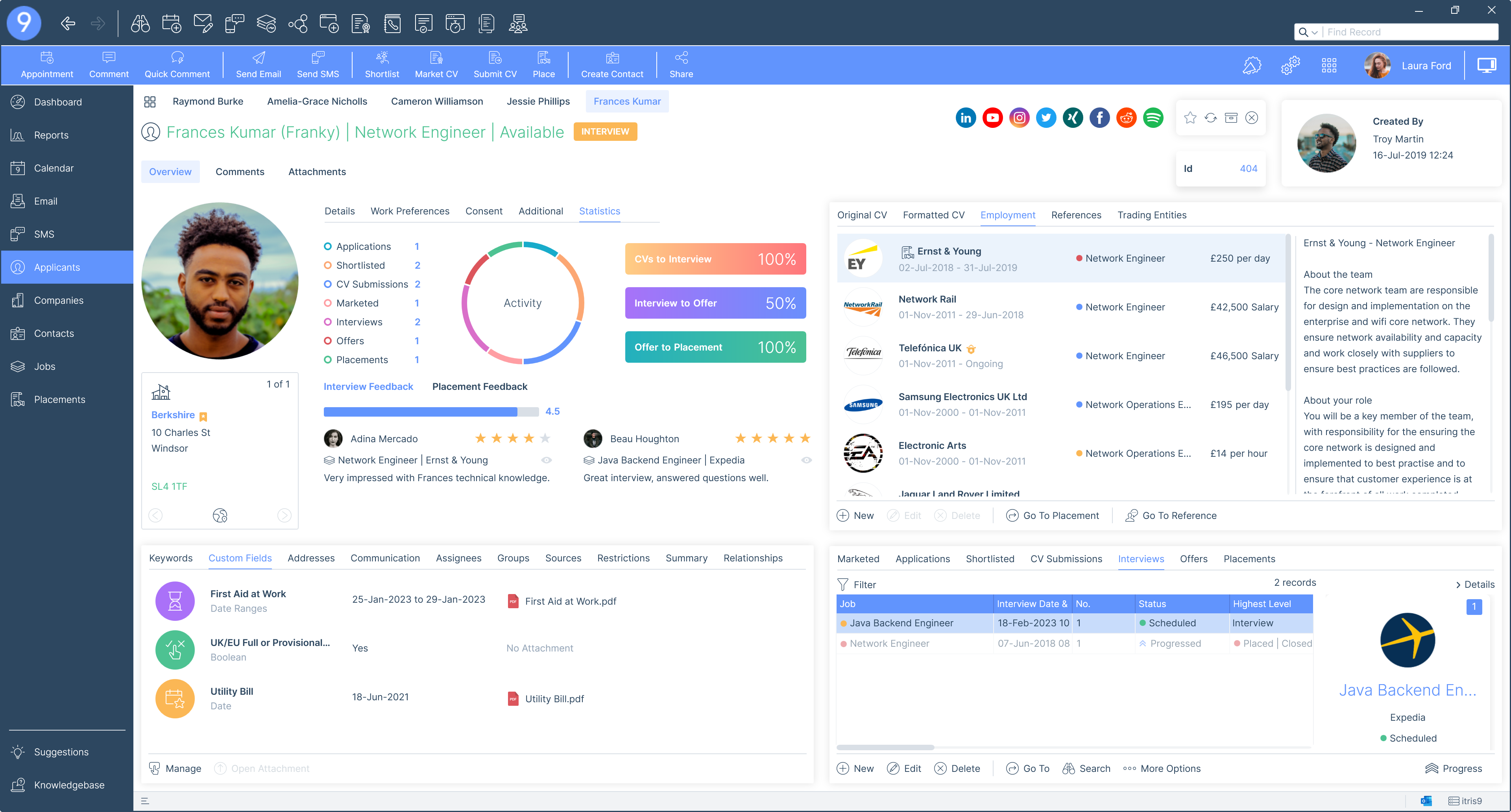This screenshot has height=812, width=1511.
Task: Select the Formatted CV tab
Action: pyautogui.click(x=933, y=215)
